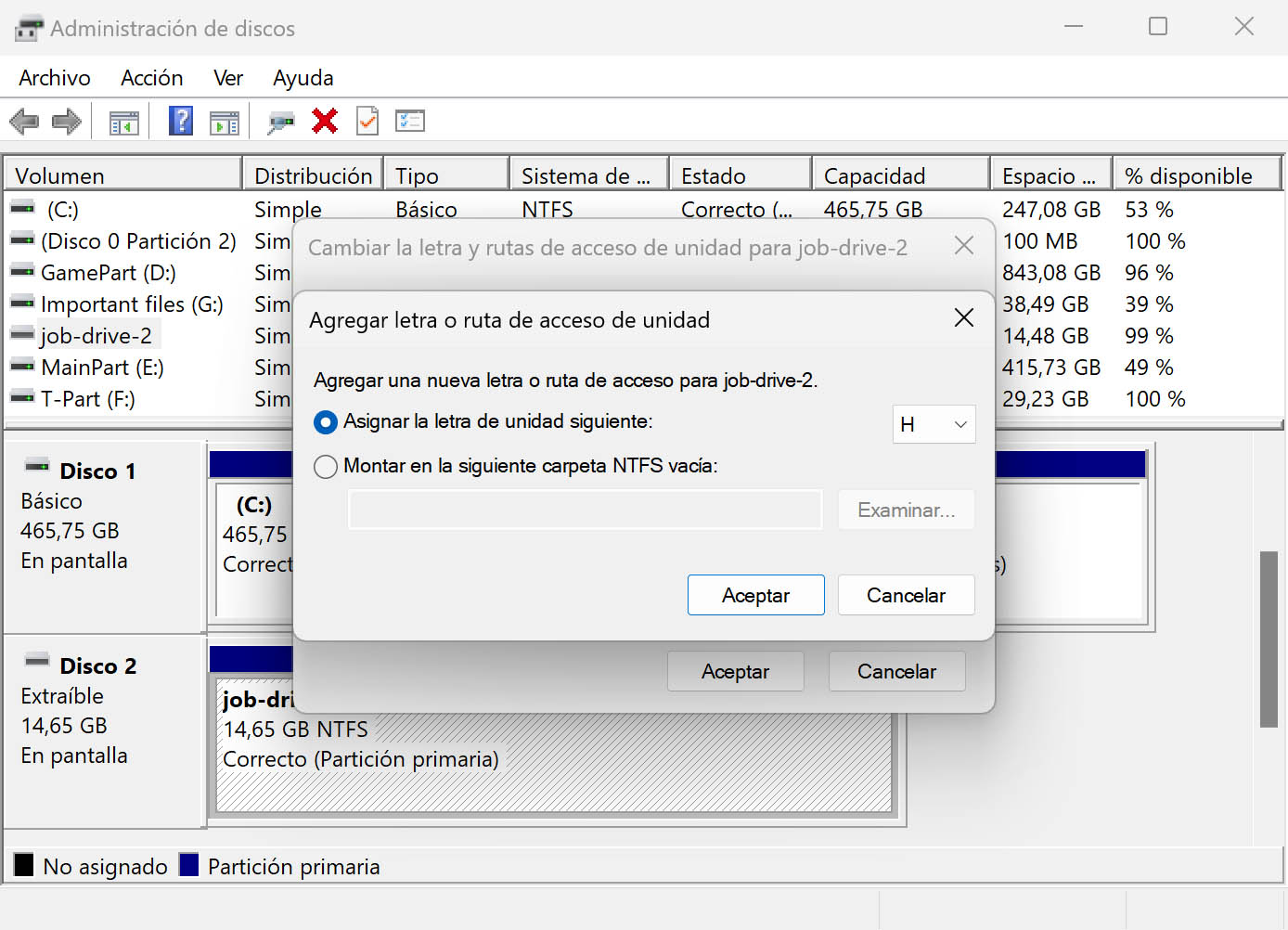Click the '96 %' available cell
1288x930 pixels.
coord(1149,273)
